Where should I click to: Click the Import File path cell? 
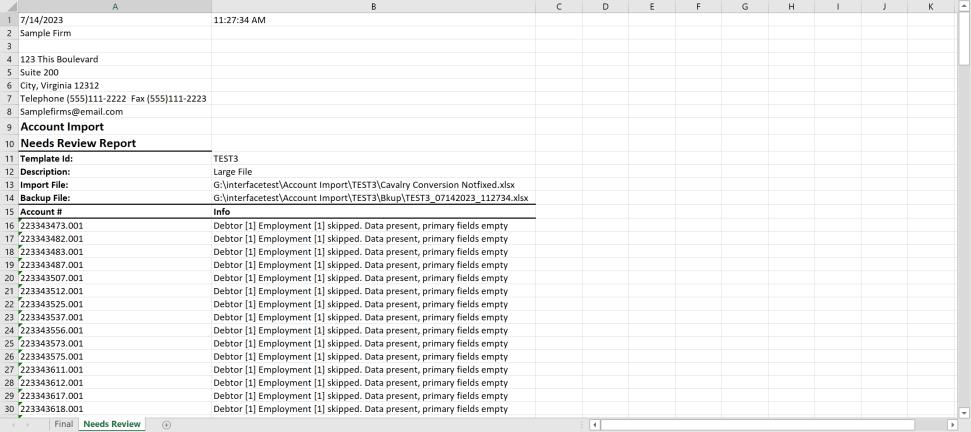(x=373, y=185)
